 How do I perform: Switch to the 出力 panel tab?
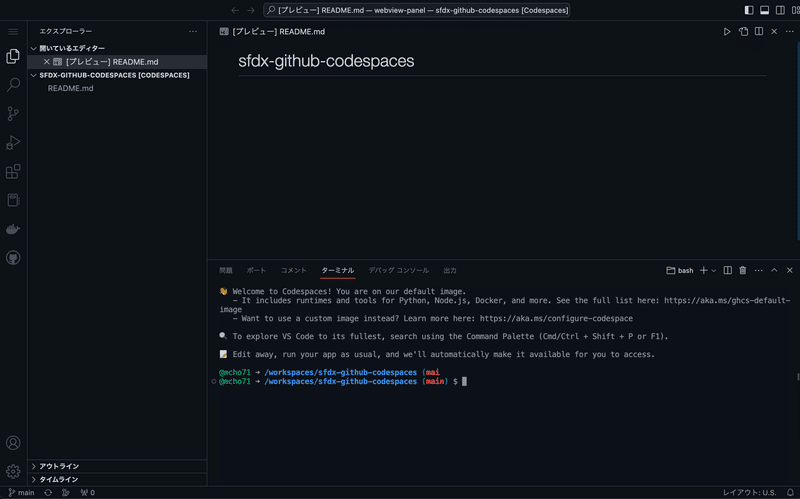(449, 270)
